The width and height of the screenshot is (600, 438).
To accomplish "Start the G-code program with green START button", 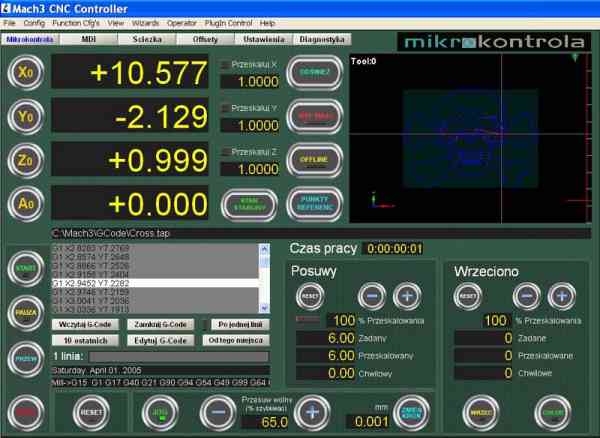I will (x=26, y=269).
